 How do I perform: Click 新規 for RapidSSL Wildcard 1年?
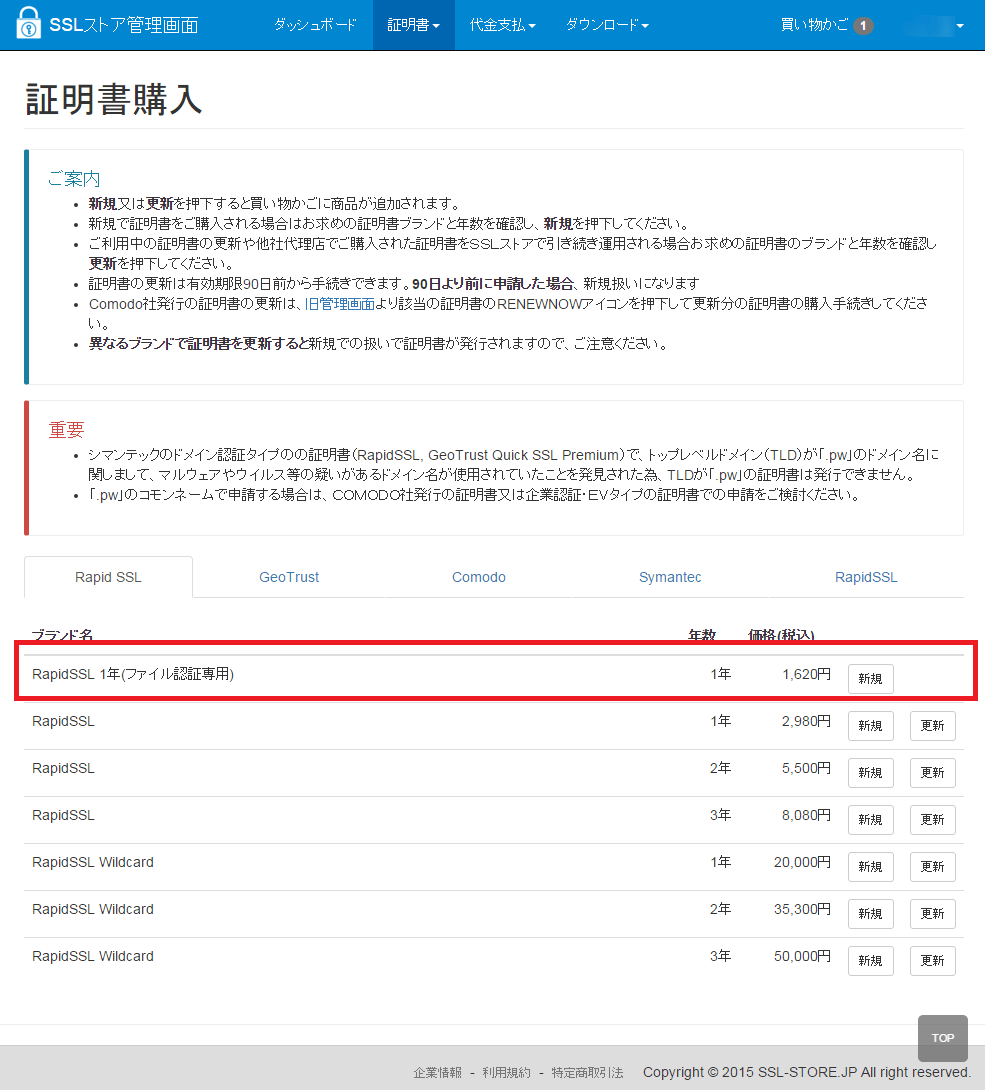[870, 867]
